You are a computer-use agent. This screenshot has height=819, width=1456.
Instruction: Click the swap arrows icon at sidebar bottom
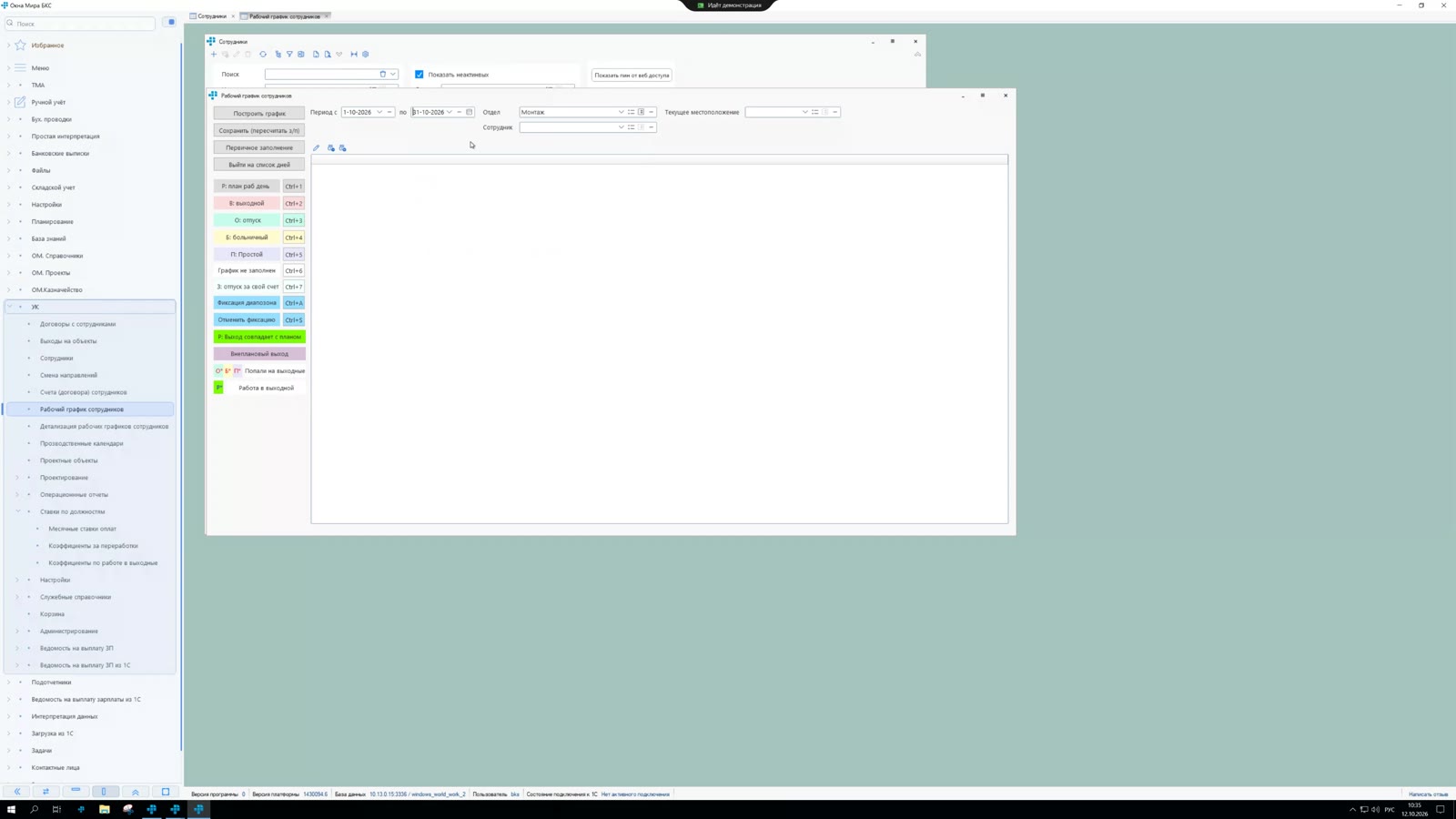tap(45, 792)
